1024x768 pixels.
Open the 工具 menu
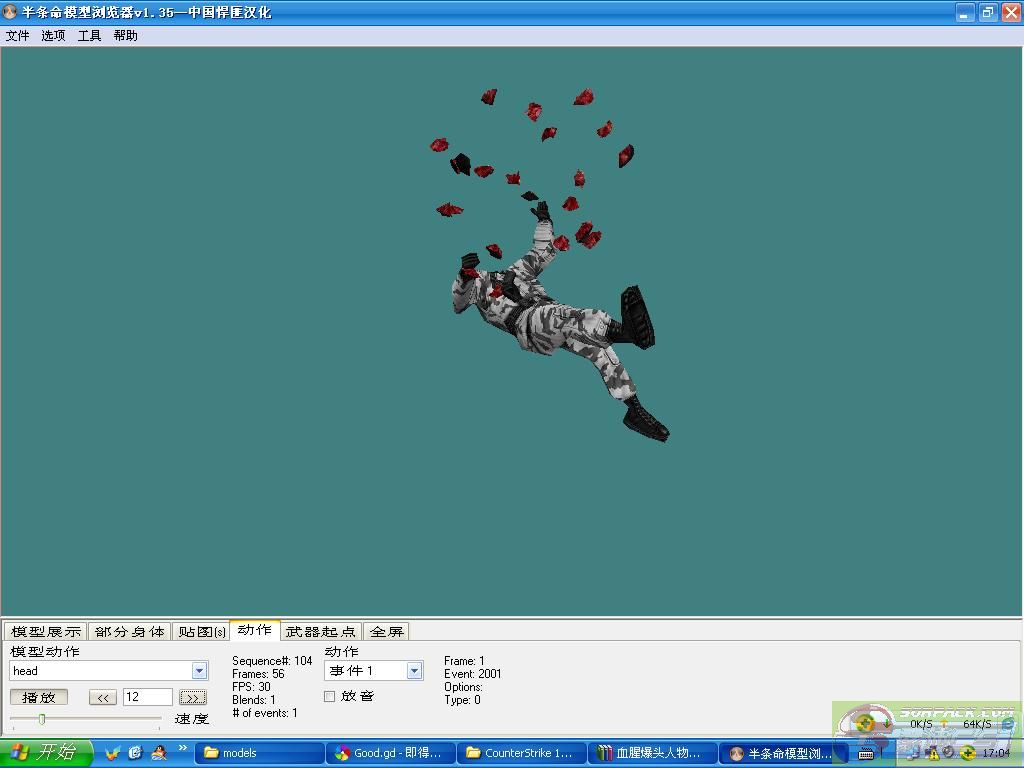tap(89, 35)
